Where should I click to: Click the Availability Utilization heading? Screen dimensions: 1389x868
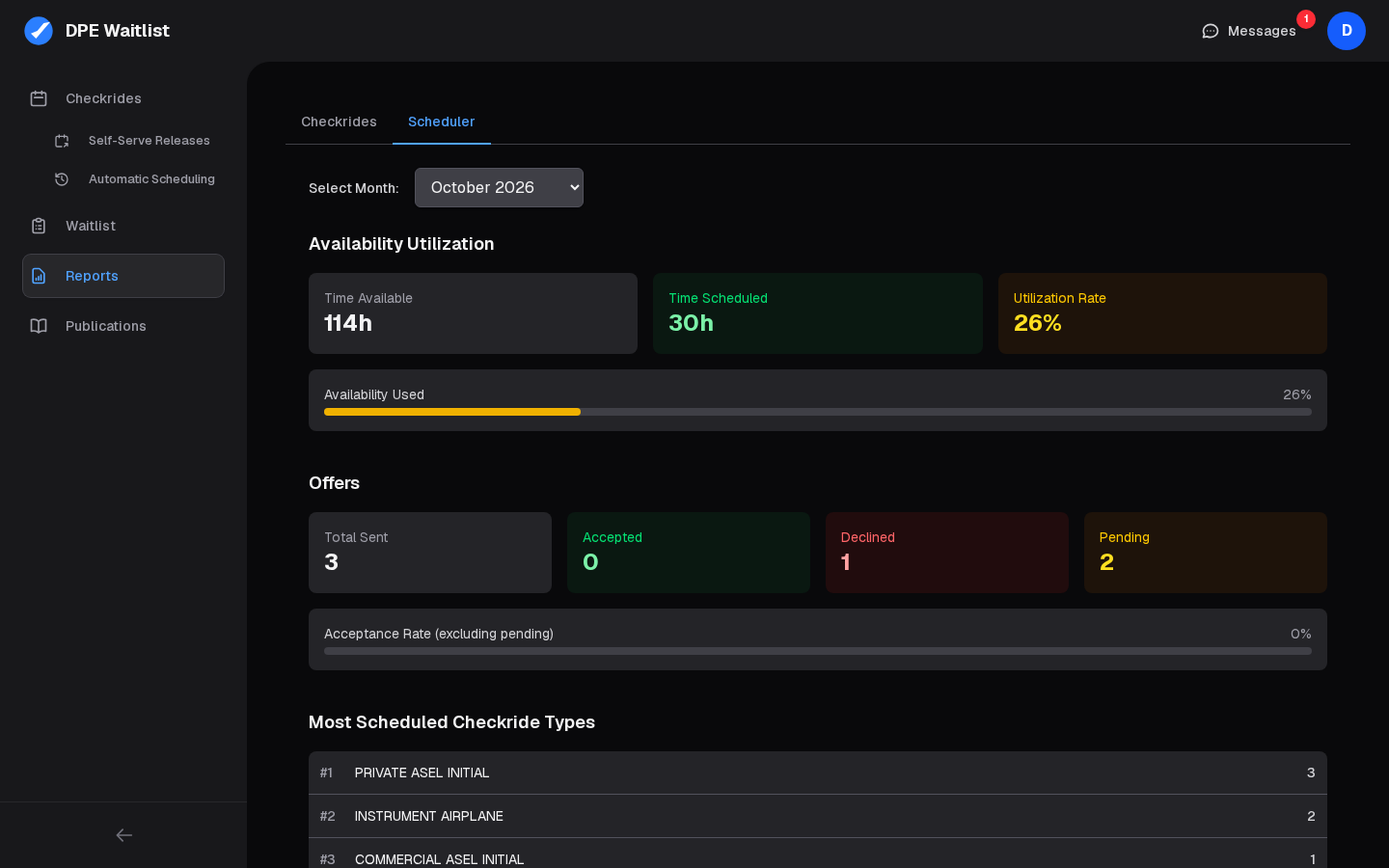(x=401, y=244)
